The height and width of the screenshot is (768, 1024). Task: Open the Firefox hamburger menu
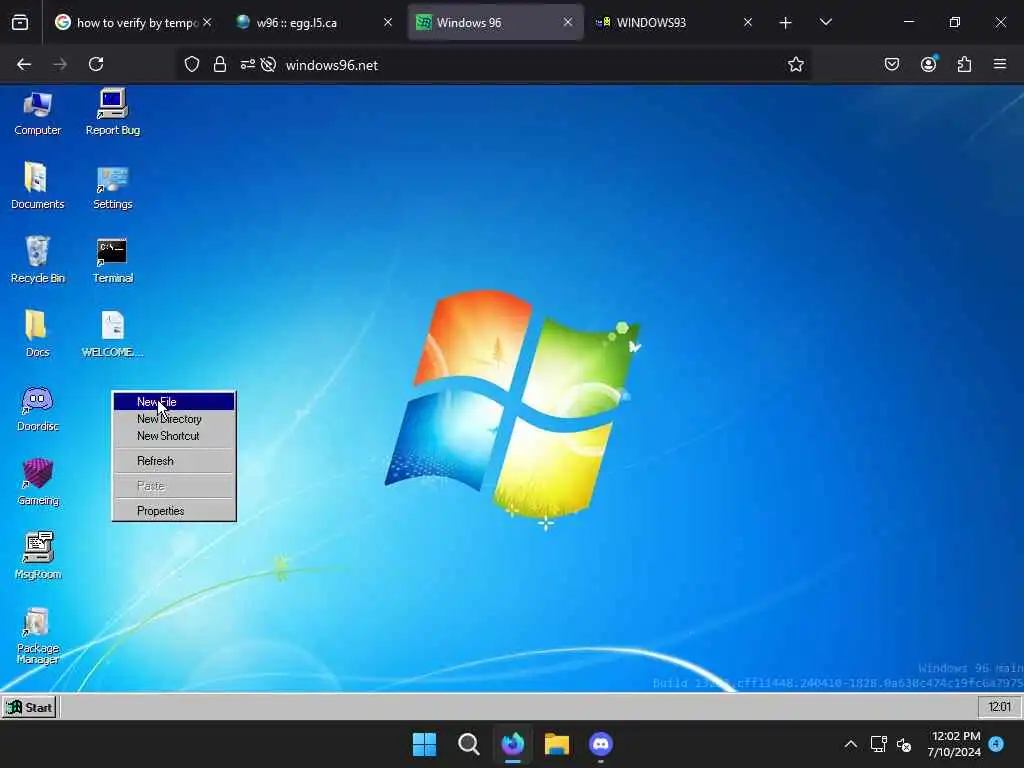1000,64
